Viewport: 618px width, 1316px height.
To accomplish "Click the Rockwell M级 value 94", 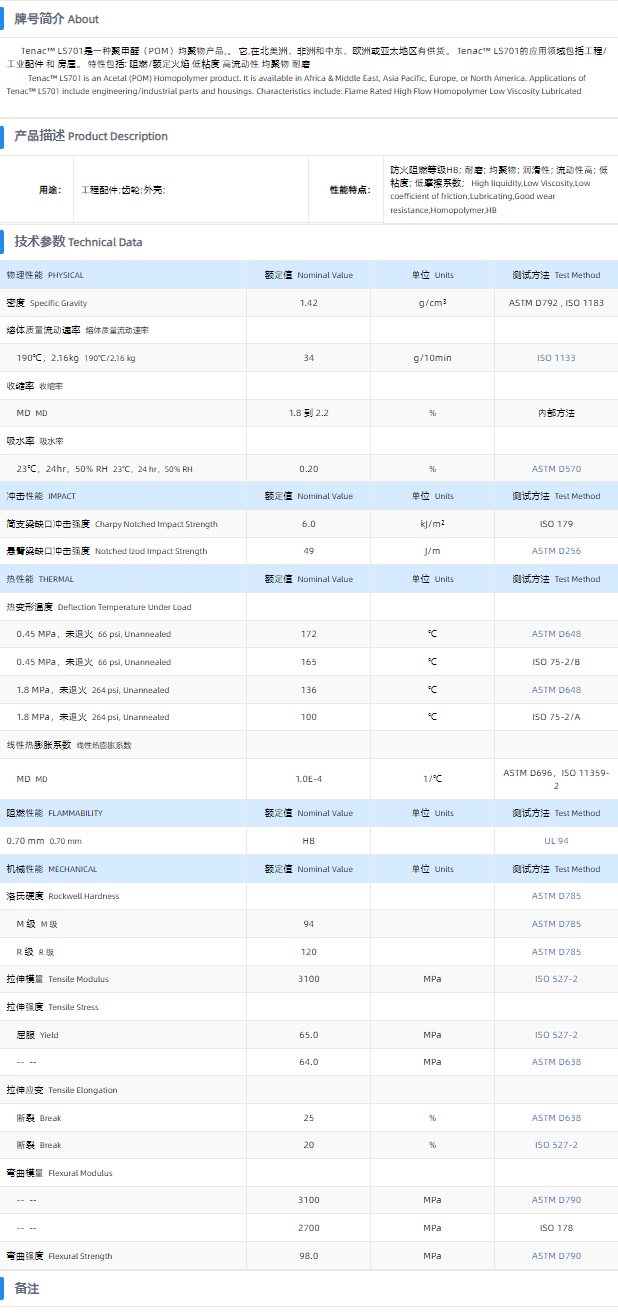I will coord(308,924).
